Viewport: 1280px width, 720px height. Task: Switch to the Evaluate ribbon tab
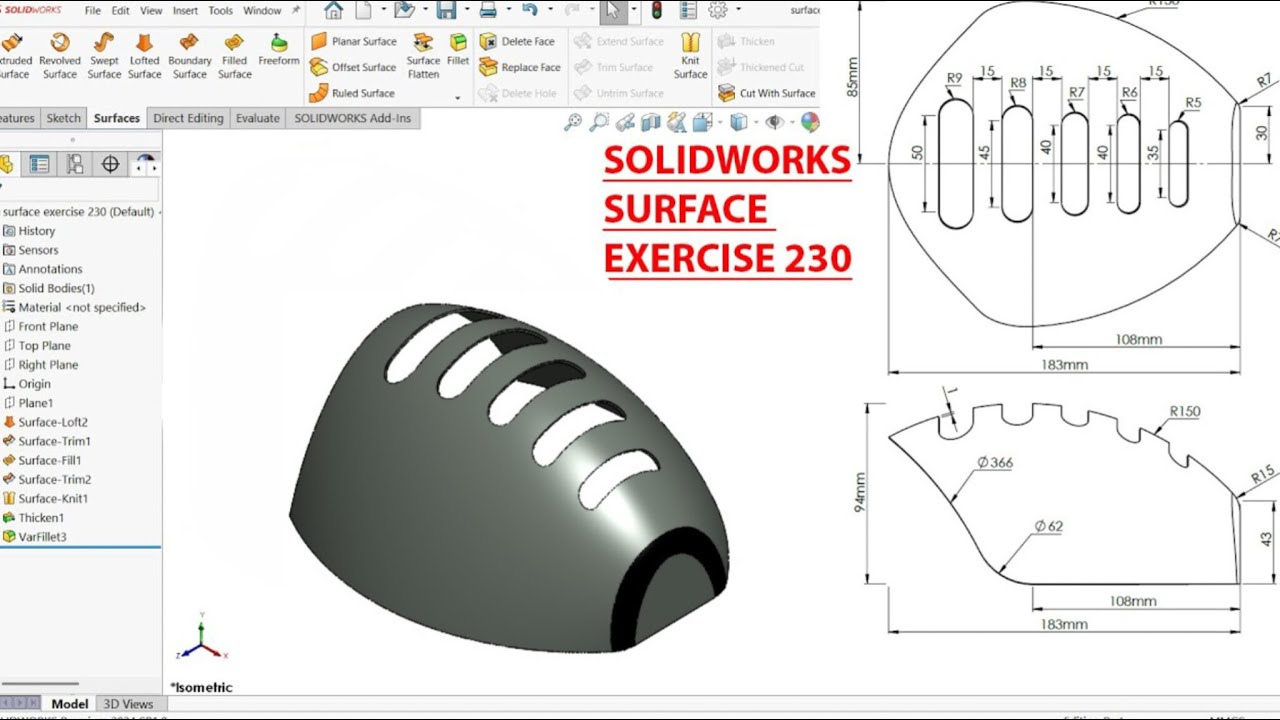(x=258, y=118)
